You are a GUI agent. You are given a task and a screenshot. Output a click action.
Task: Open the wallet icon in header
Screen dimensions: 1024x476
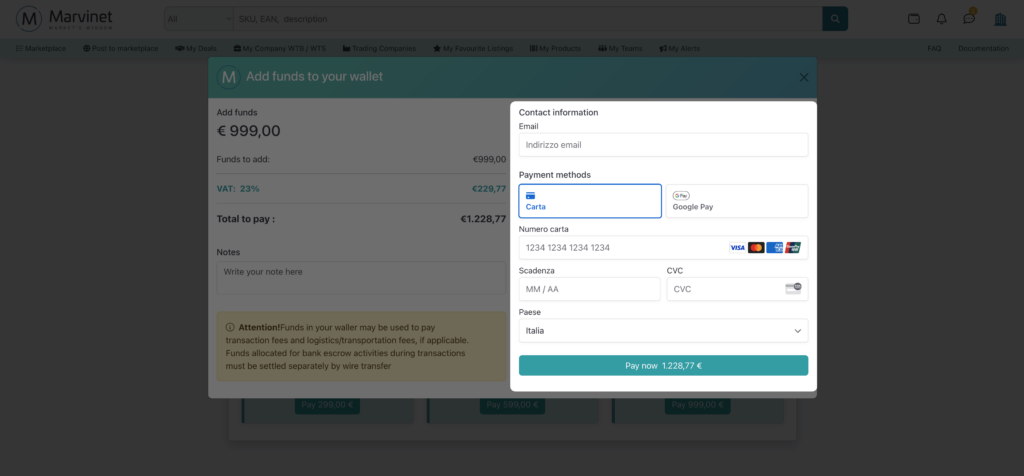click(x=913, y=19)
